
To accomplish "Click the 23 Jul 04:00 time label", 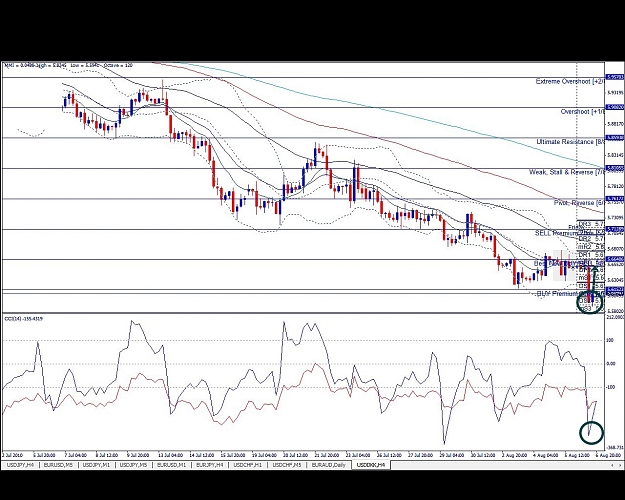I will click(358, 455).
